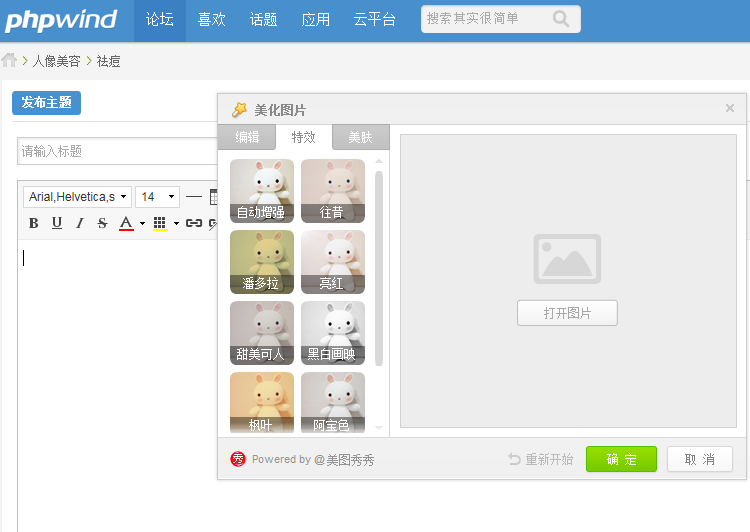Click 重新开始 to reset edits
Viewport: 750px width, 532px height.
[540, 459]
